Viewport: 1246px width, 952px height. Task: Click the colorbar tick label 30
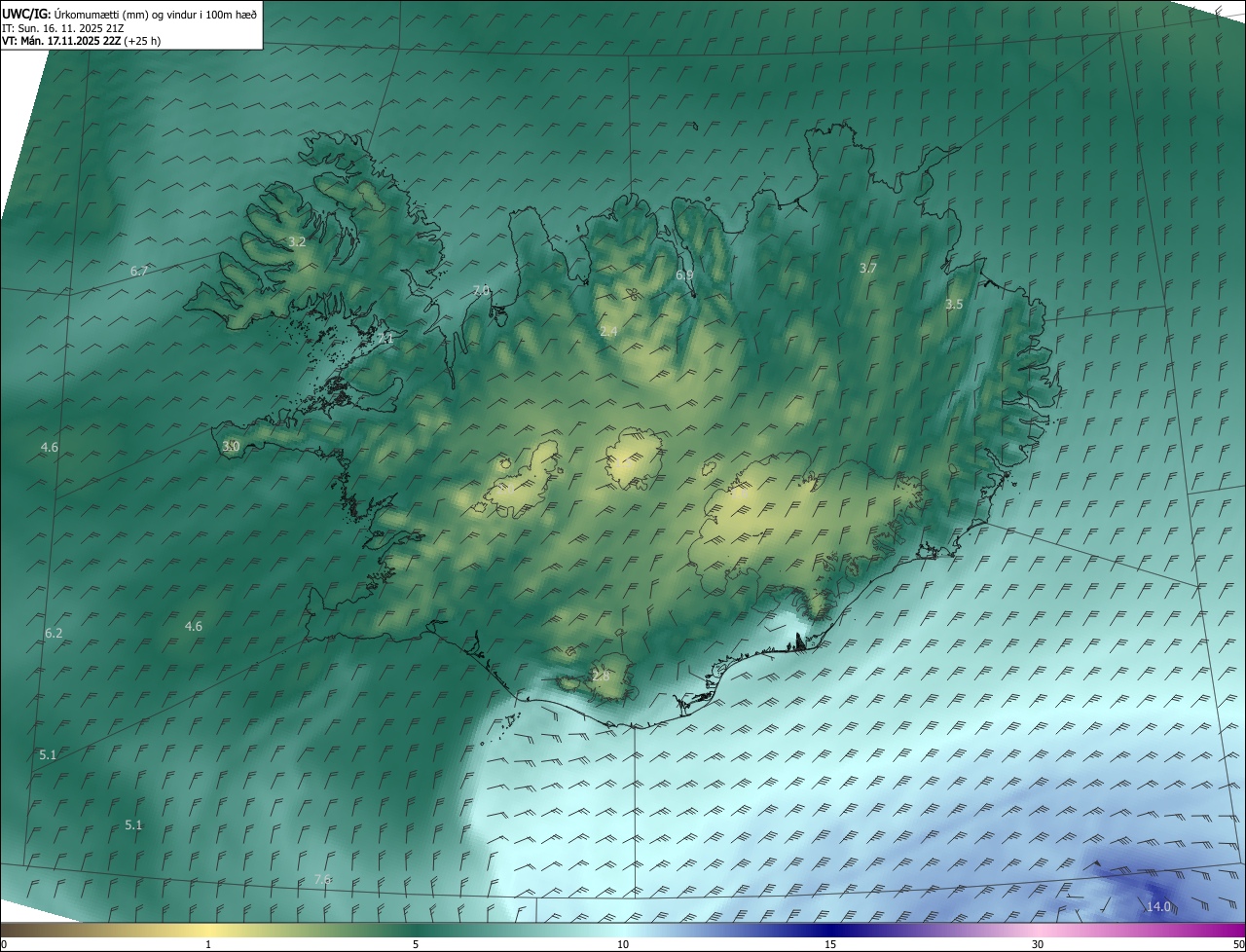[1038, 944]
